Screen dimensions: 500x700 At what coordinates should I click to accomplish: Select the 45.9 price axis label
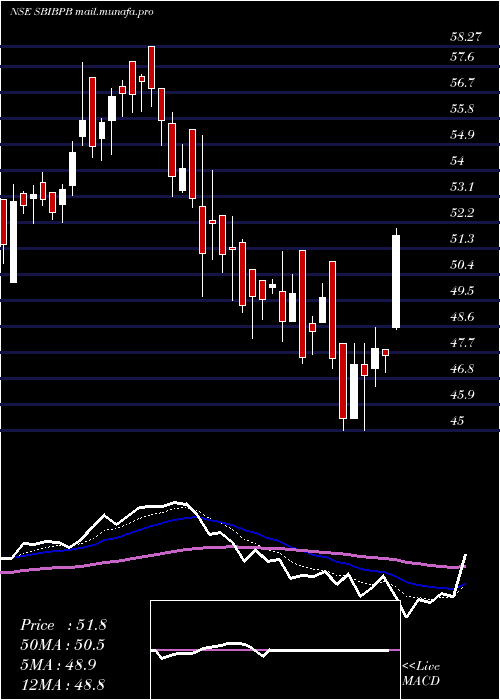pyautogui.click(x=462, y=395)
